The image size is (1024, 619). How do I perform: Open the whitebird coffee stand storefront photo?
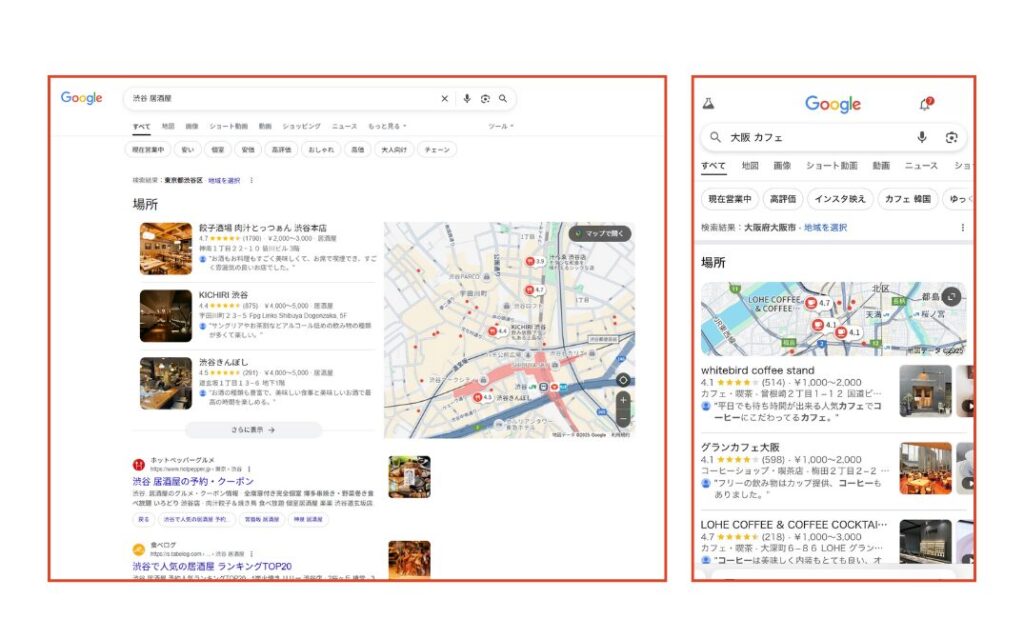tap(925, 391)
